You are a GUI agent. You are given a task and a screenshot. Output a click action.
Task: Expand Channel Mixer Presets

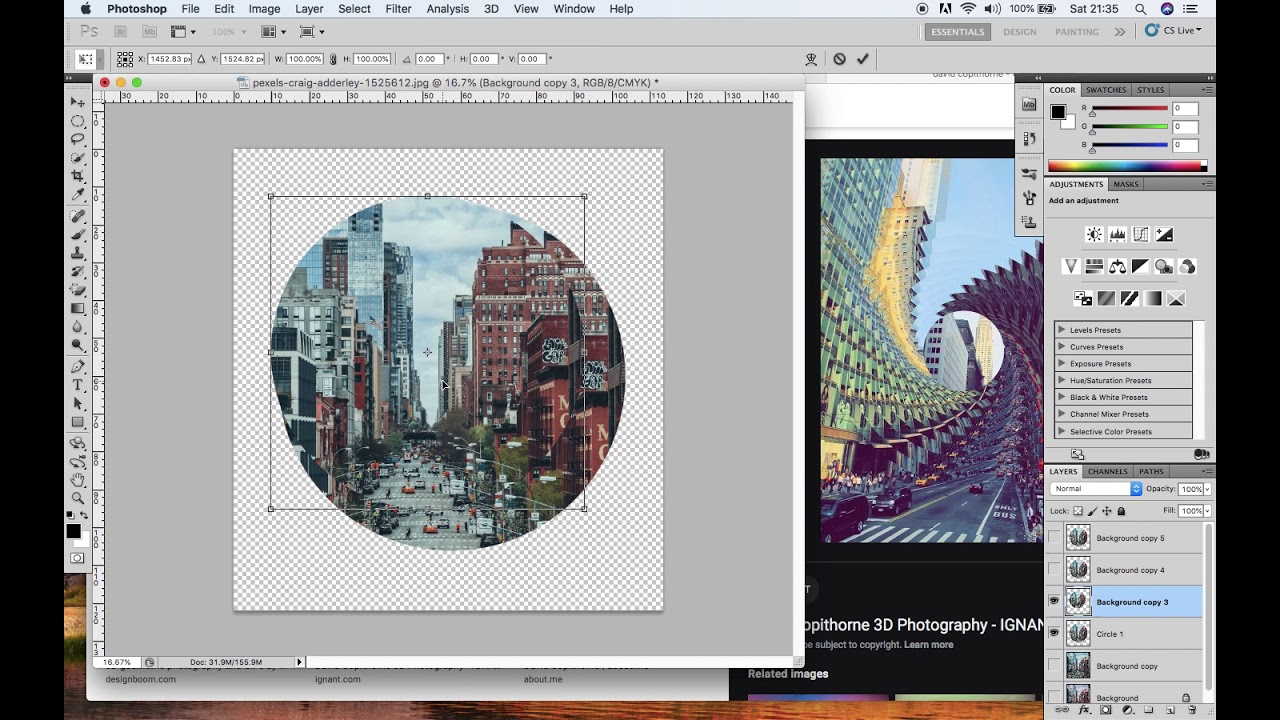(1061, 414)
